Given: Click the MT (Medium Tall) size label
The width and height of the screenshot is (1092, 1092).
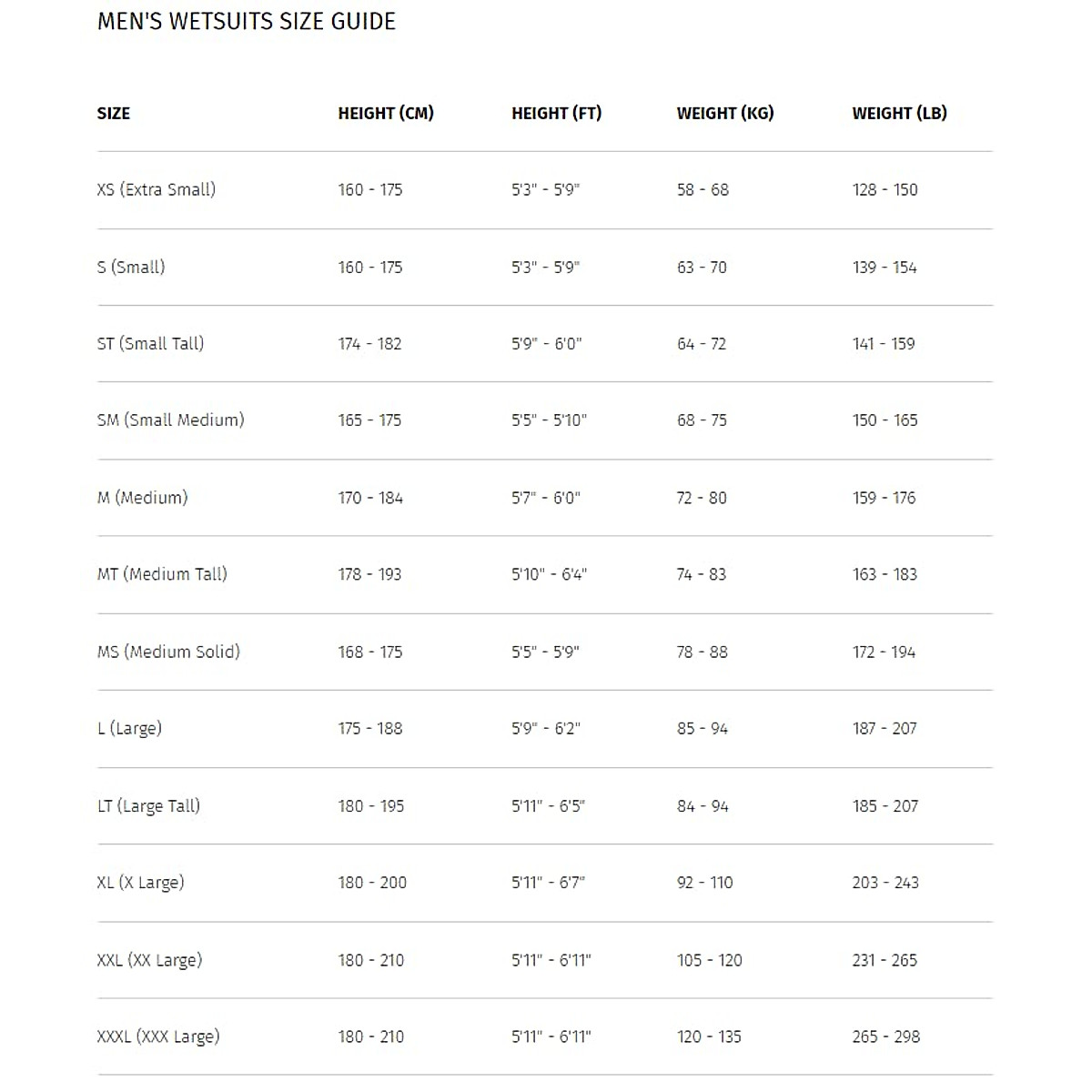Looking at the screenshot, I should [x=162, y=574].
